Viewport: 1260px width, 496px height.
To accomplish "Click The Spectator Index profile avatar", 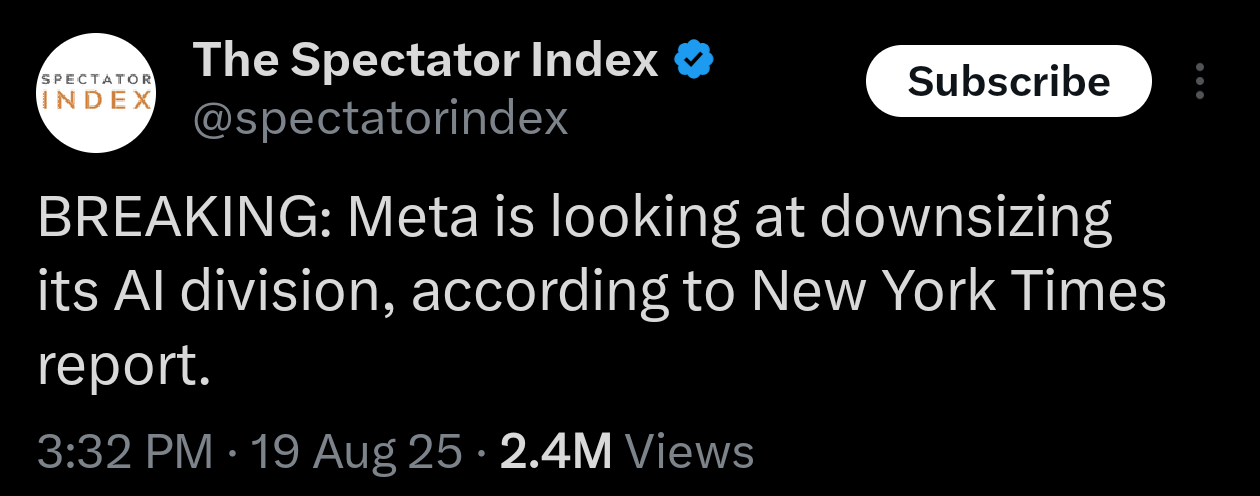I will click(96, 91).
